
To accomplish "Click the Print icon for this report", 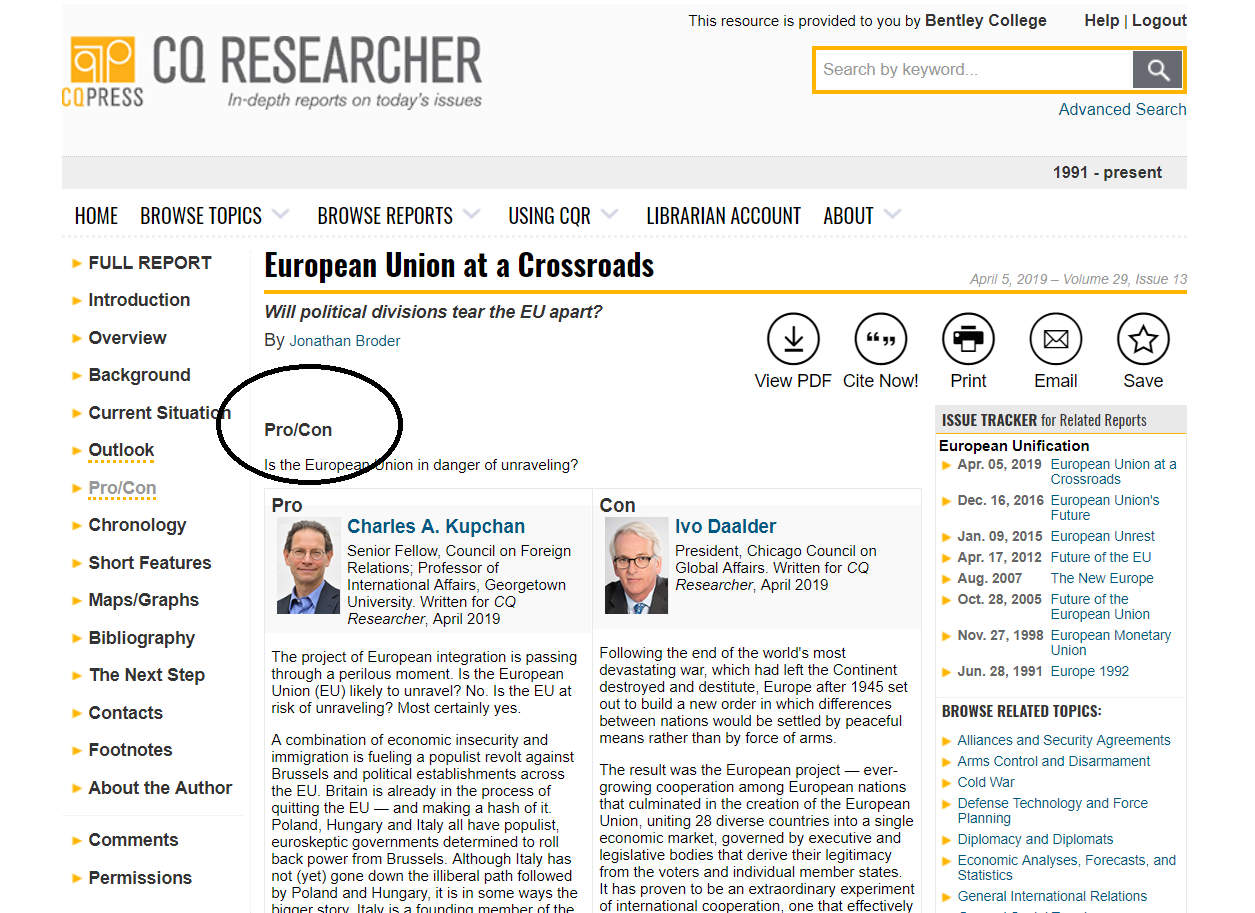I will tap(968, 338).
